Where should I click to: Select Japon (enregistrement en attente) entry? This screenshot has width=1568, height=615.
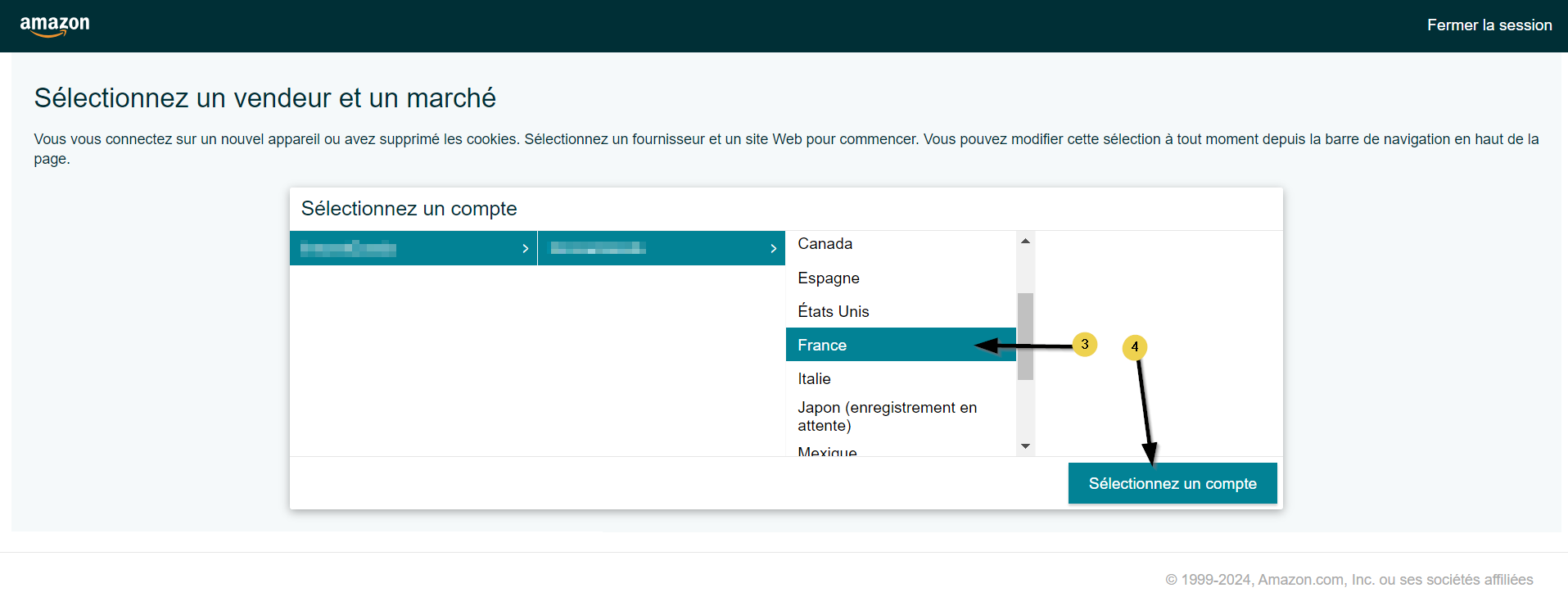tap(887, 417)
